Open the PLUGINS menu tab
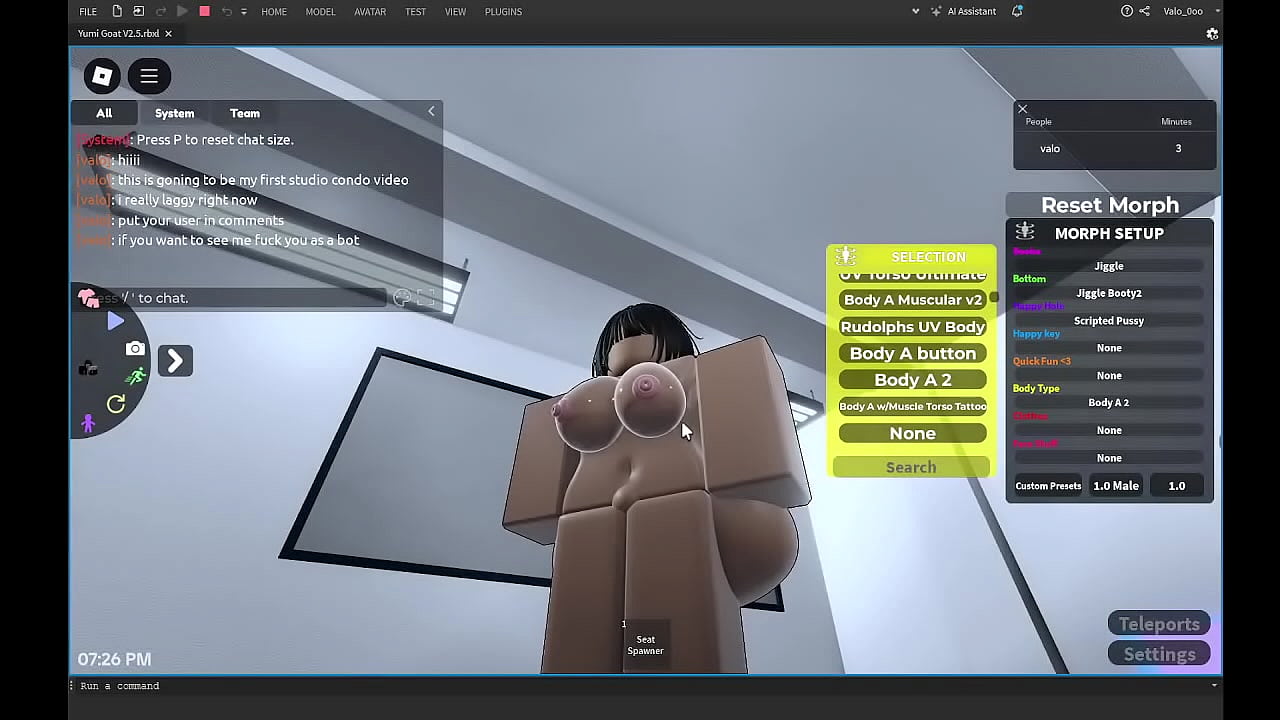Viewport: 1280px width, 720px height. click(503, 12)
